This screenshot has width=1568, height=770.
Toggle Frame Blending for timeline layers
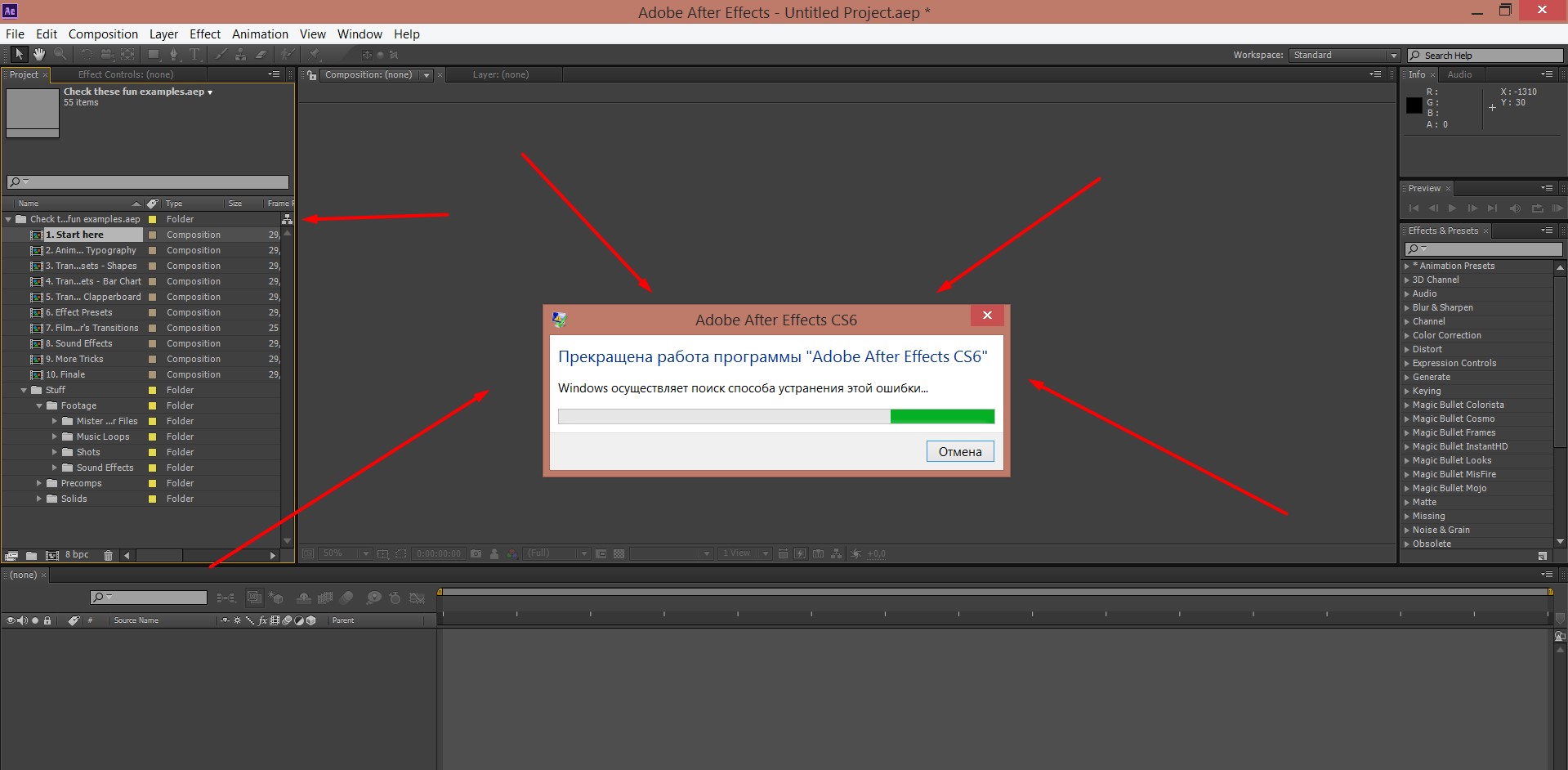pyautogui.click(x=325, y=598)
